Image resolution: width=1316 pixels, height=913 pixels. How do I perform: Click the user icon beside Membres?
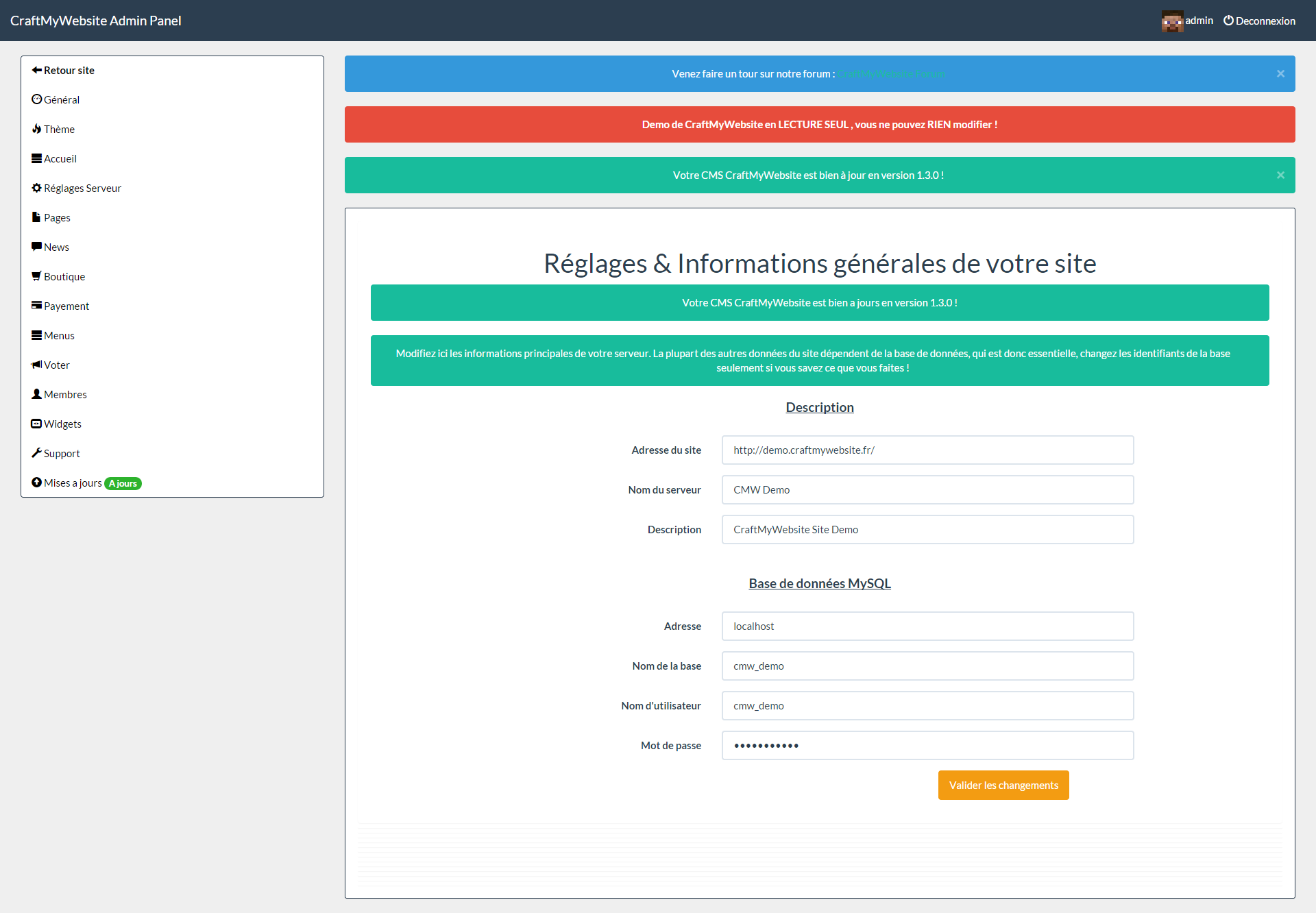(x=37, y=394)
